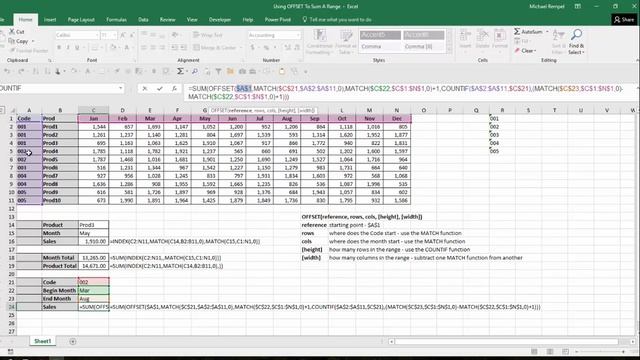
Task: Decrease font size with smaller A icon
Action: point(133,36)
